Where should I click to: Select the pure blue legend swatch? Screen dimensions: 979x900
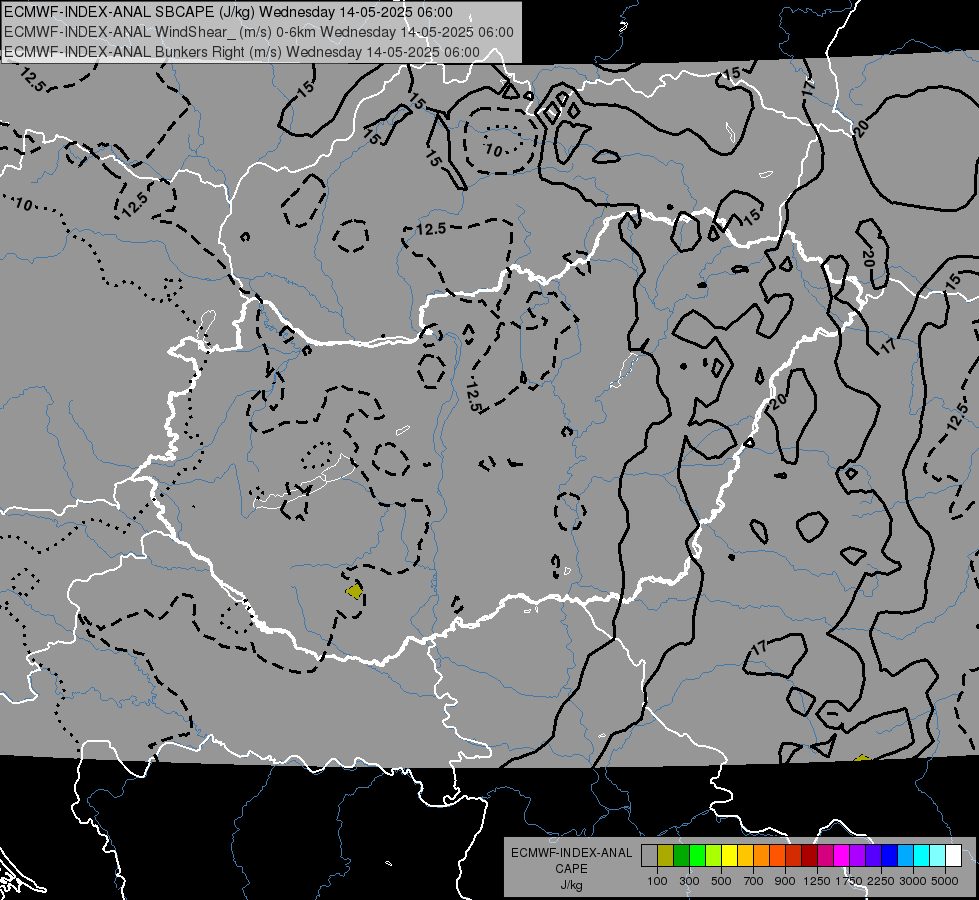(x=890, y=855)
